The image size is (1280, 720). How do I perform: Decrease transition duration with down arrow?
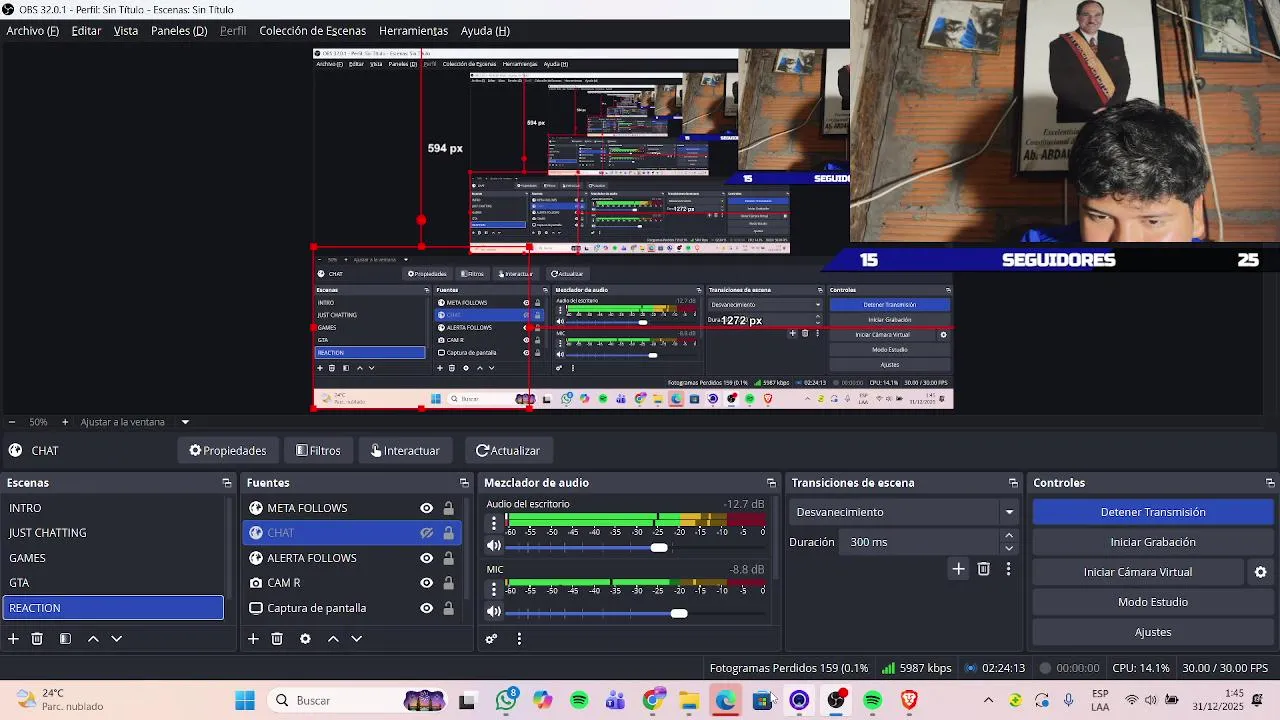(x=1009, y=548)
